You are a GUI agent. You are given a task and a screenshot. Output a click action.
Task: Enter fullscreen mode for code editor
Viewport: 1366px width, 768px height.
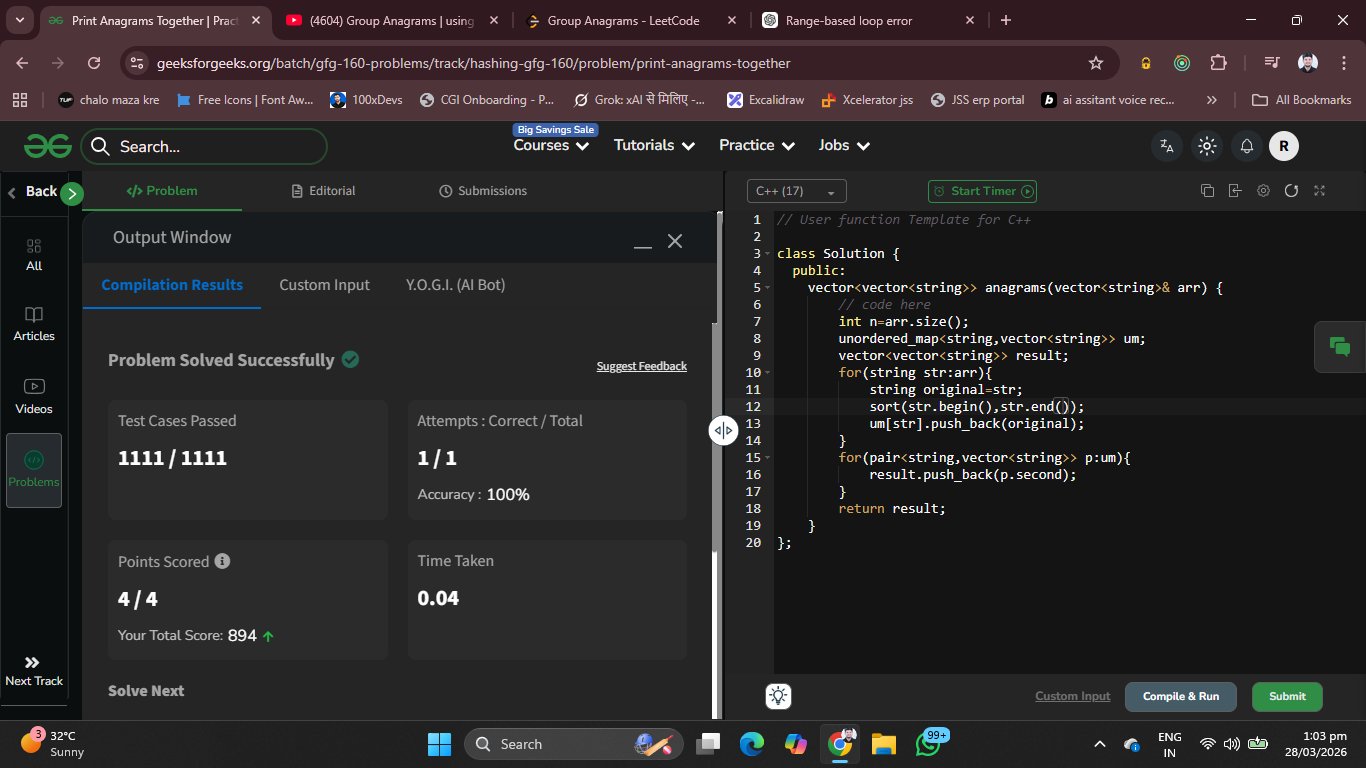[1319, 191]
